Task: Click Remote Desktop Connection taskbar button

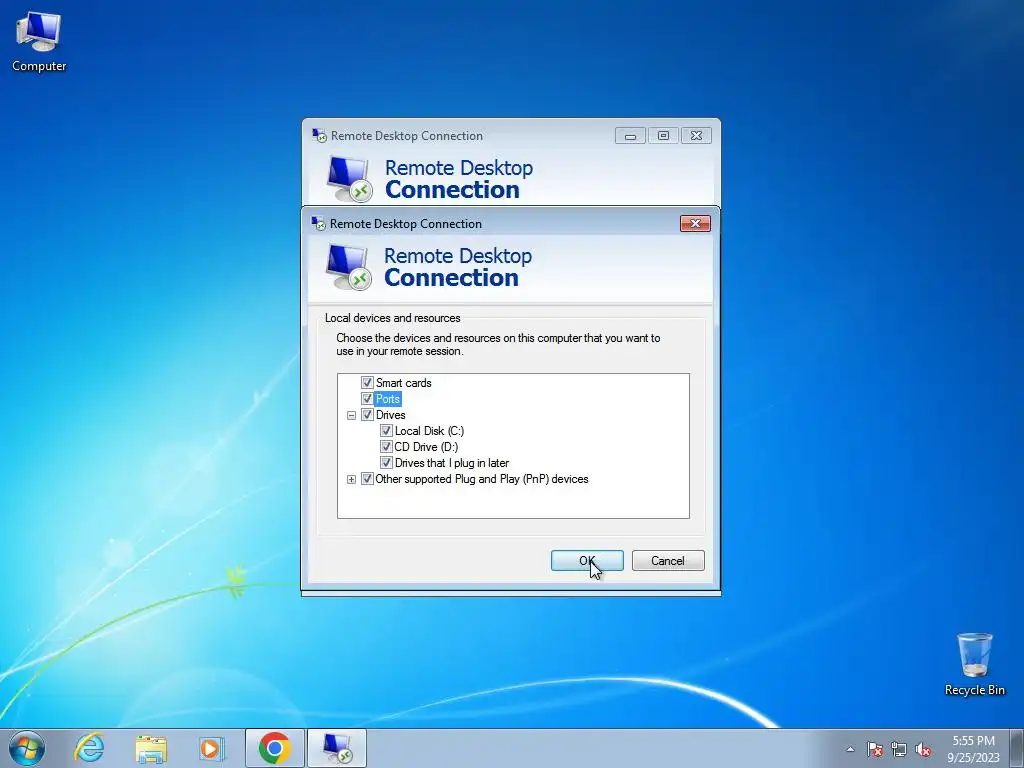Action: (337, 748)
